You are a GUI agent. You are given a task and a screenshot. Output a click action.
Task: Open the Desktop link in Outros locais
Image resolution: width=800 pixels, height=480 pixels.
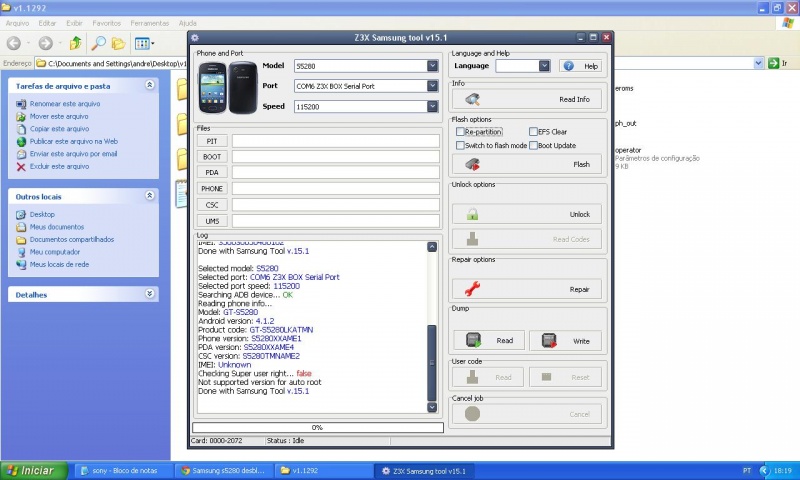(x=42, y=215)
